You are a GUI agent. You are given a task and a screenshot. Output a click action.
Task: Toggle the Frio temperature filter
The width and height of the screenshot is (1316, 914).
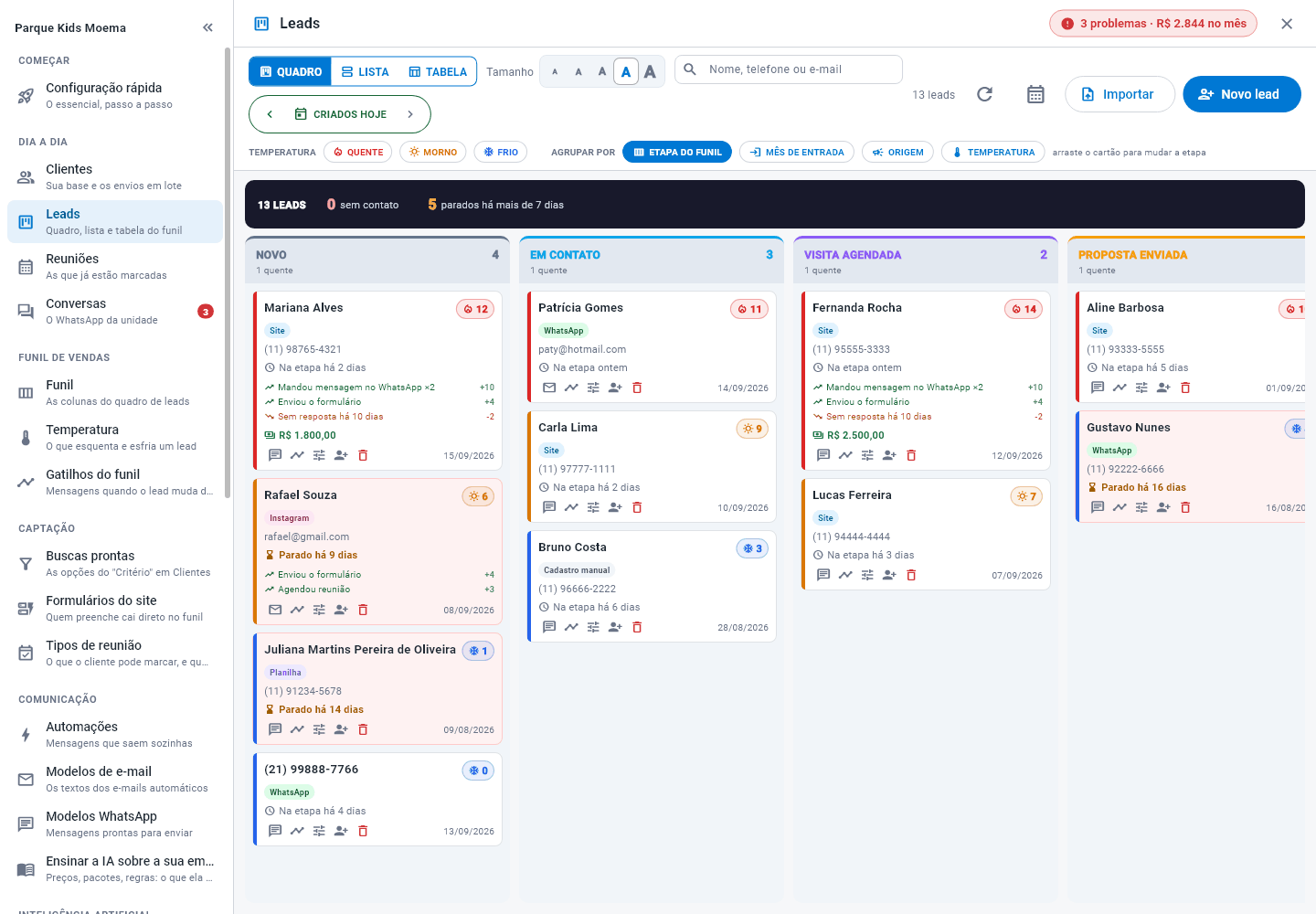click(501, 152)
